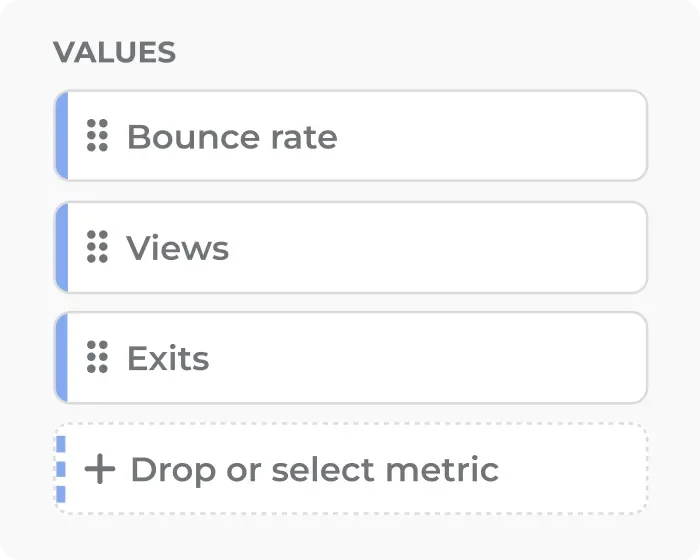Screen dimensions: 700x560
Task: Select the Bounce rate metric label
Action: (232, 136)
